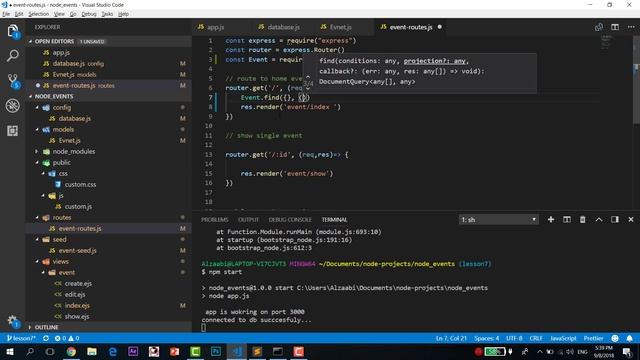Switch to the Output panel tab
The image size is (640, 360).
[x=248, y=220]
